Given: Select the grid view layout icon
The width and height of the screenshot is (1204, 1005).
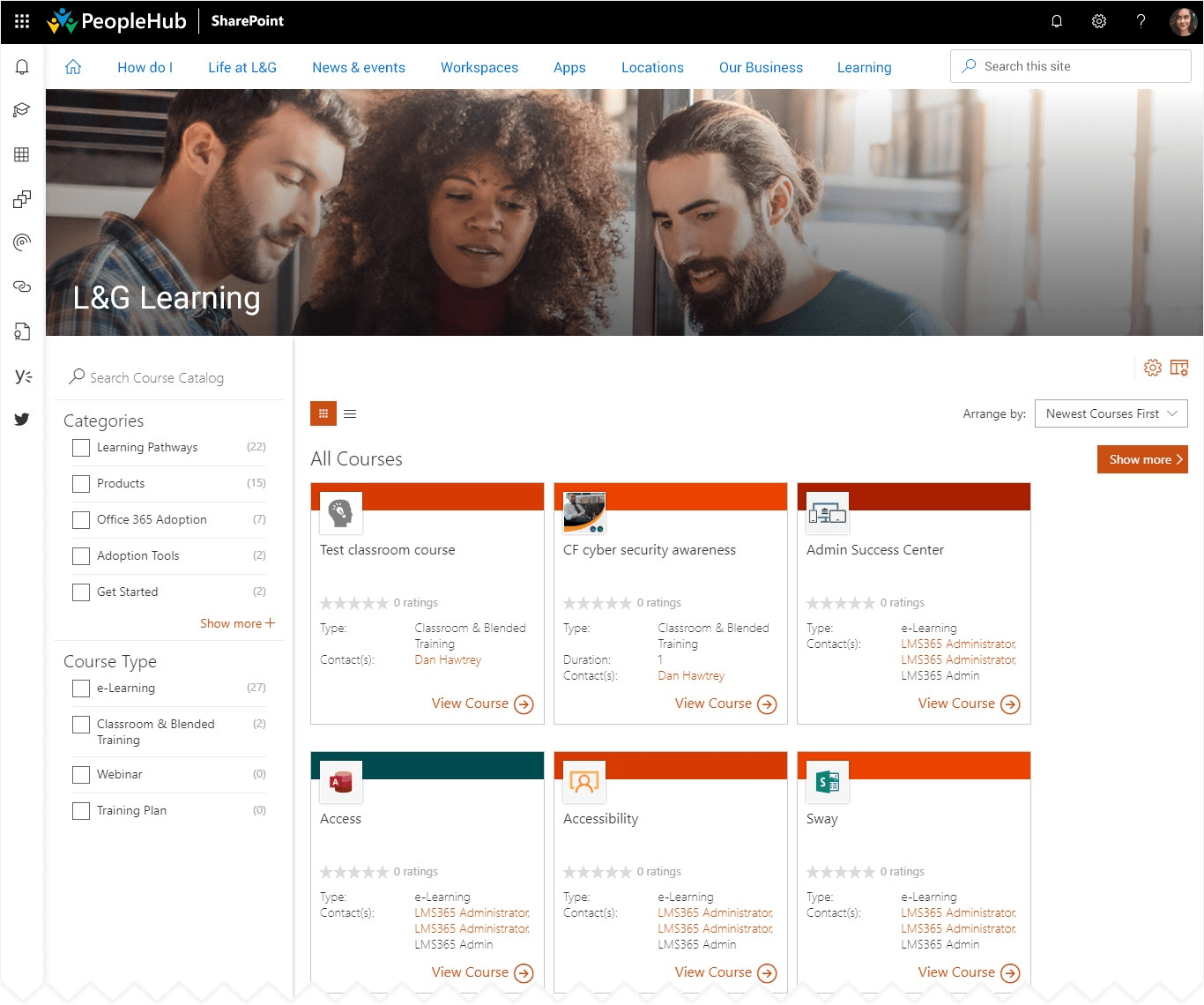Looking at the screenshot, I should click(323, 413).
